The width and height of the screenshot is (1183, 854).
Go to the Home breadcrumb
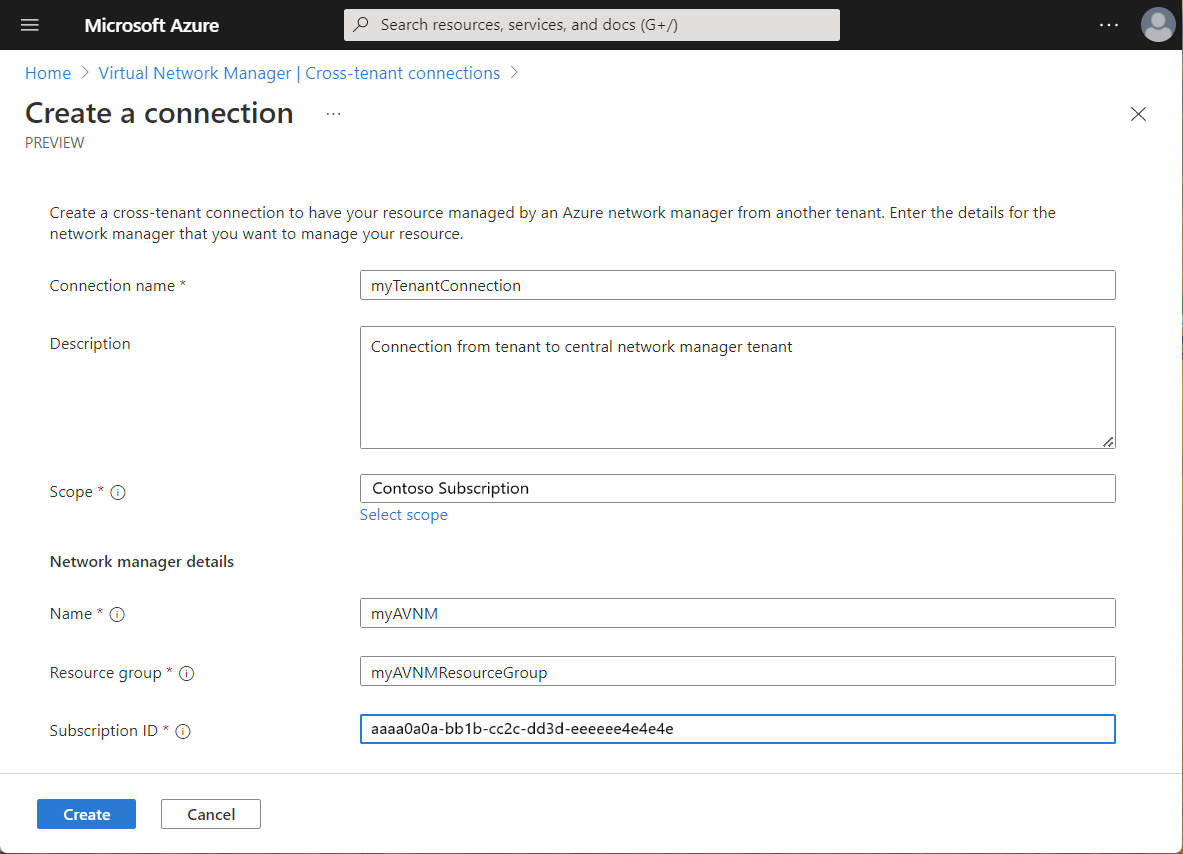click(x=48, y=73)
